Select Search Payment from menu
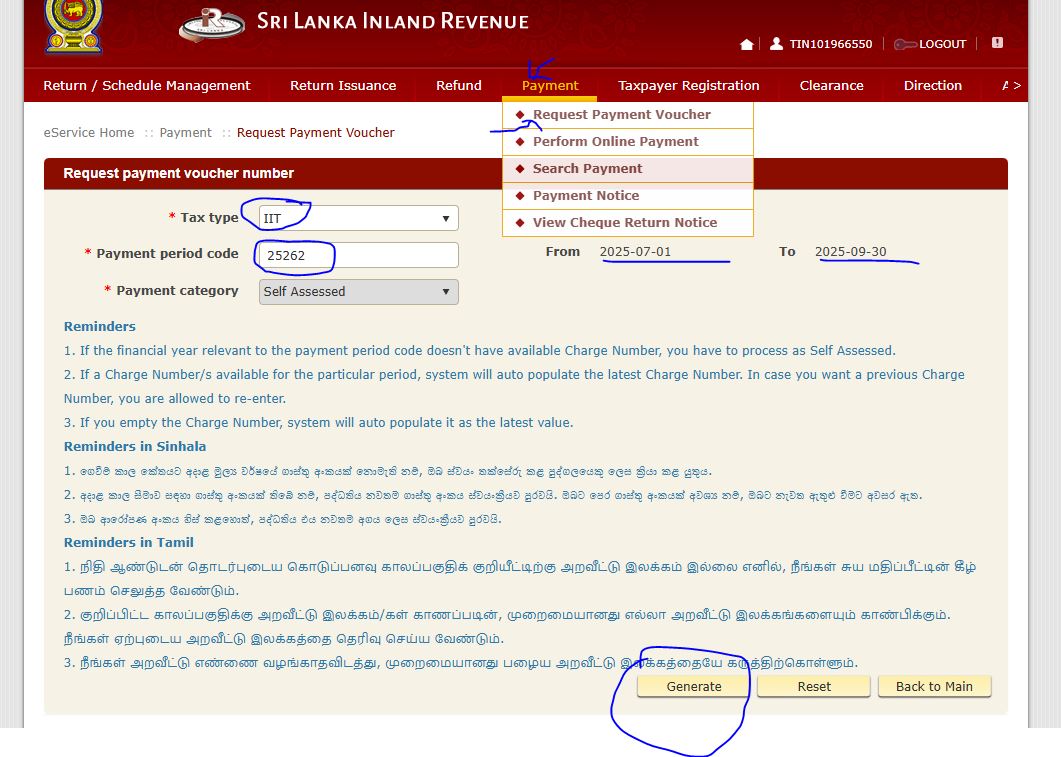Viewport: 1061px width, 757px height. click(x=587, y=169)
